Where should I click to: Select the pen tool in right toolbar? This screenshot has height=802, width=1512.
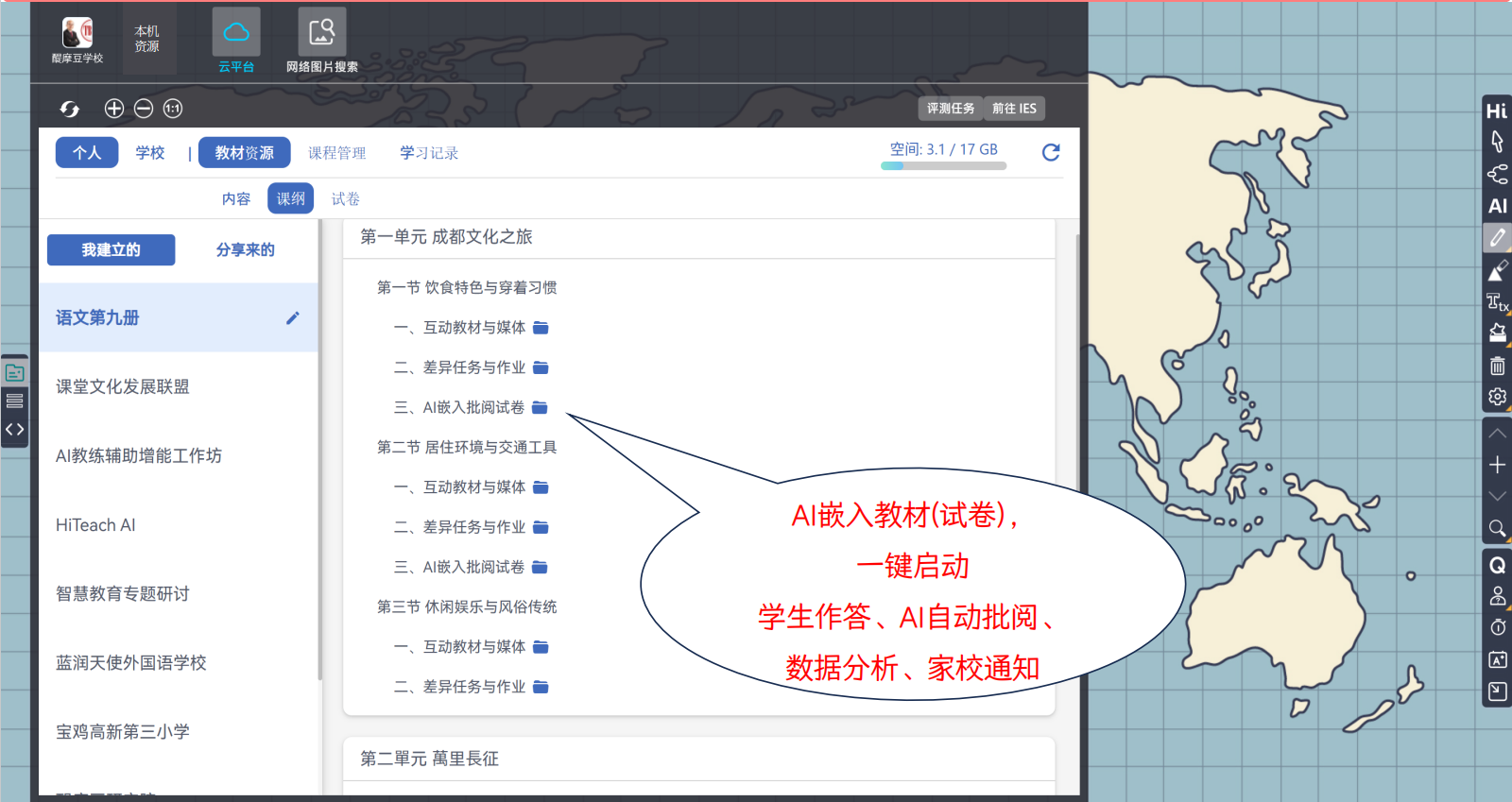[x=1497, y=238]
